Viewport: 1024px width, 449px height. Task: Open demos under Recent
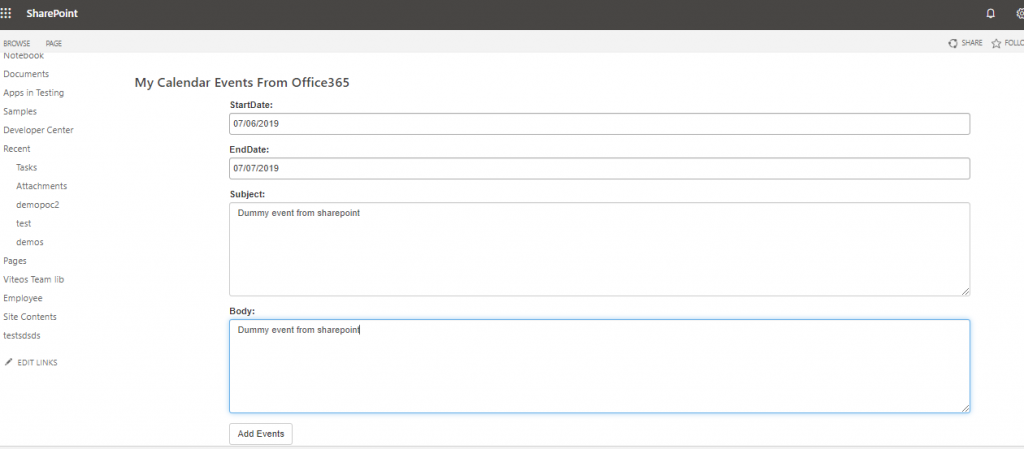point(30,242)
